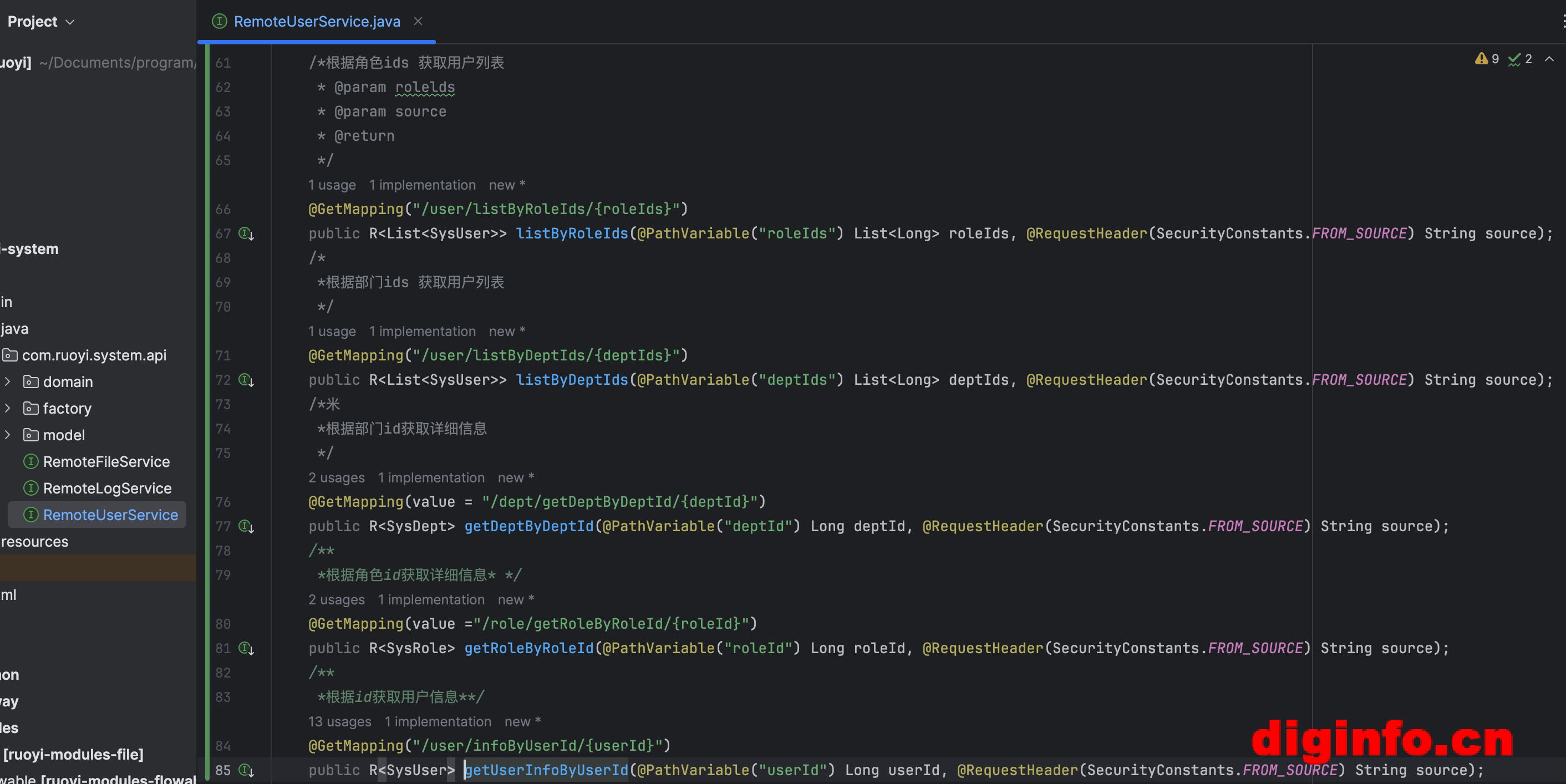Click the listByDeptIds method name
This screenshot has height=784, width=1566.
coord(571,380)
